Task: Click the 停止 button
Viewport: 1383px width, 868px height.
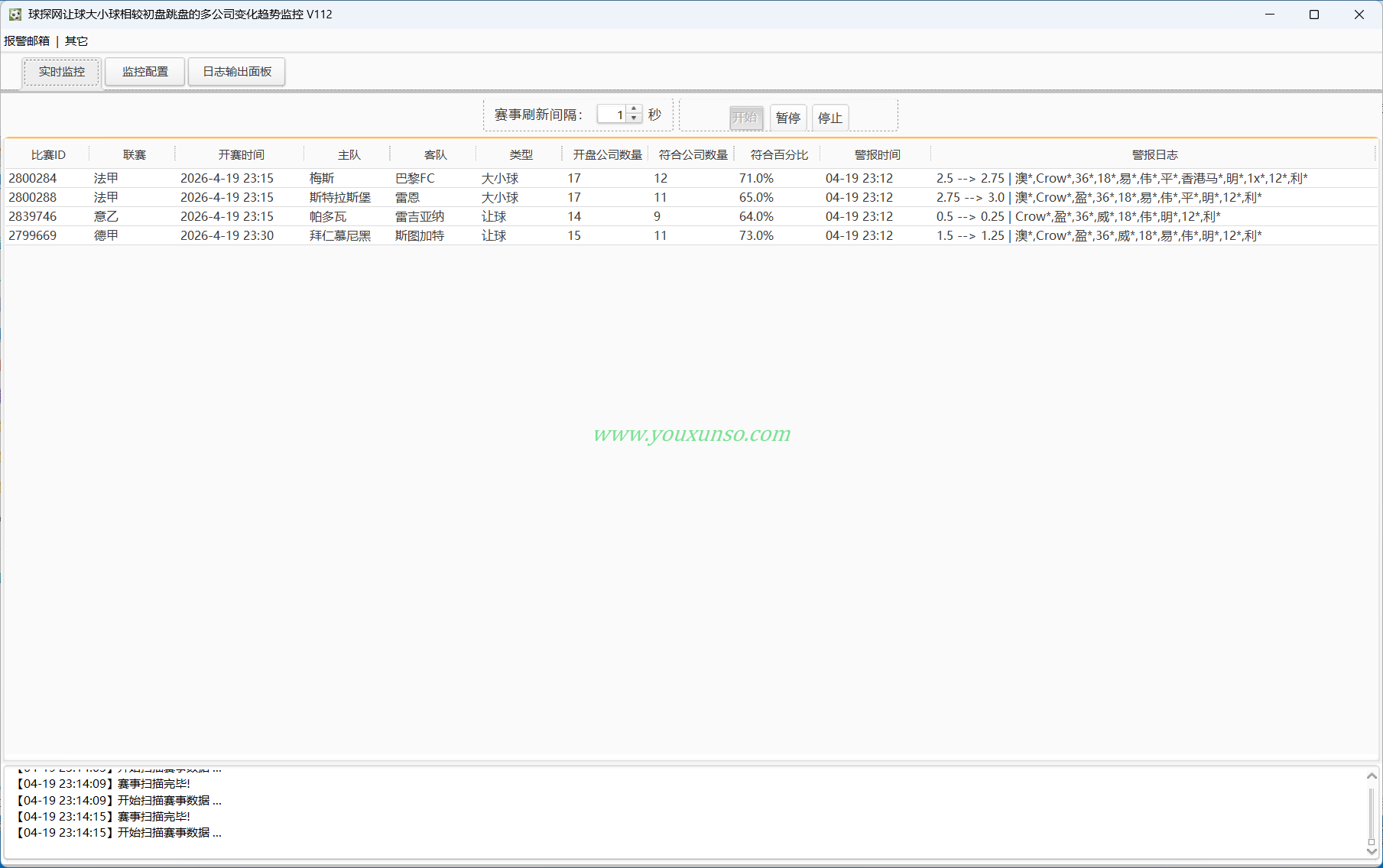Action: tap(830, 118)
